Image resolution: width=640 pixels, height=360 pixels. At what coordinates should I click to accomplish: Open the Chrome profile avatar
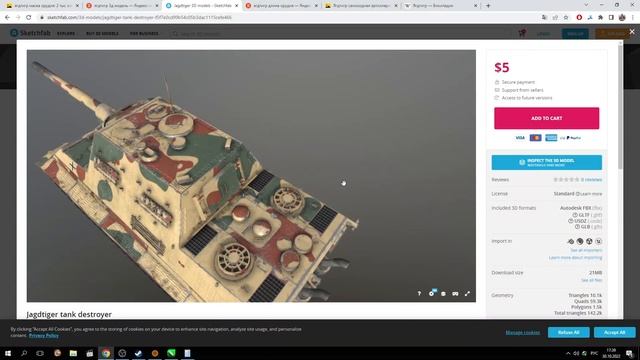pyautogui.click(x=622, y=18)
